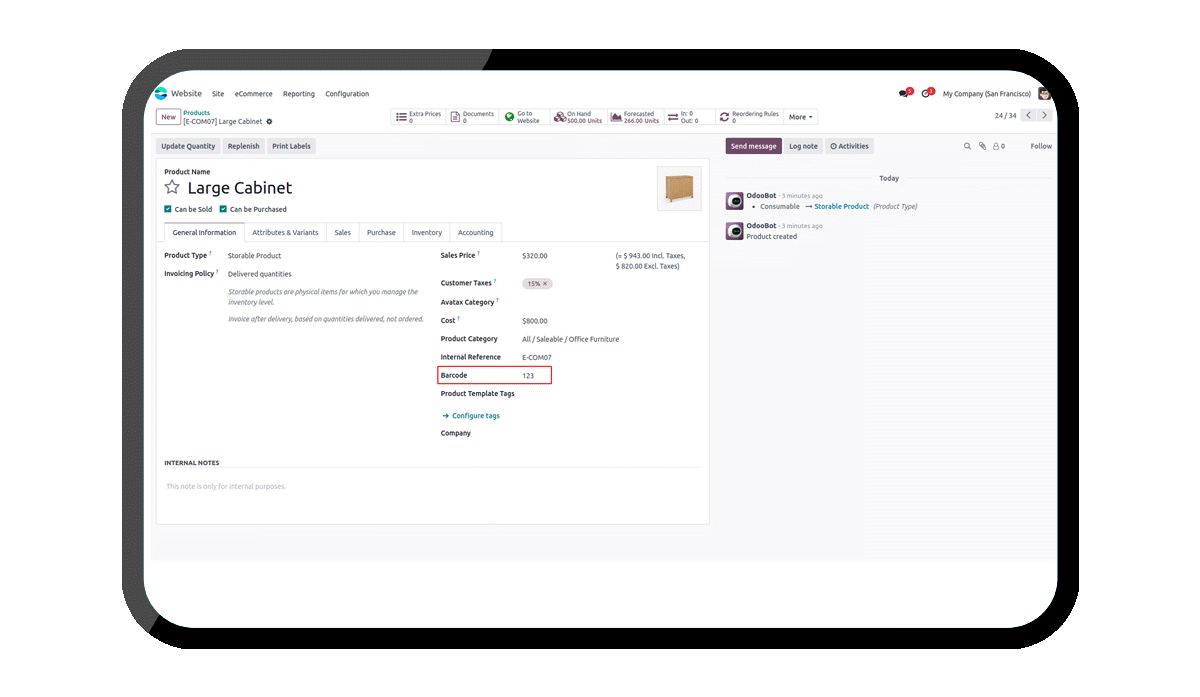Click the Replenish button
The height and width of the screenshot is (697, 1200).
[243, 146]
